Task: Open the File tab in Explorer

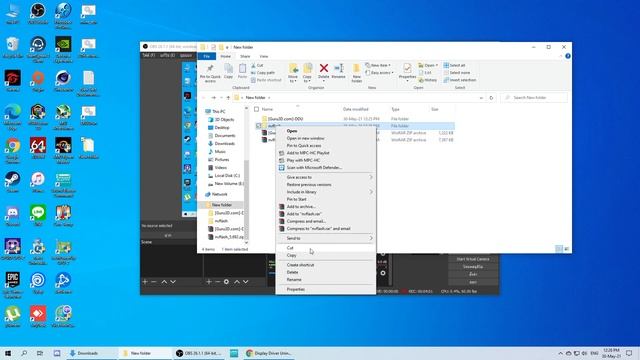Action: tap(207, 56)
